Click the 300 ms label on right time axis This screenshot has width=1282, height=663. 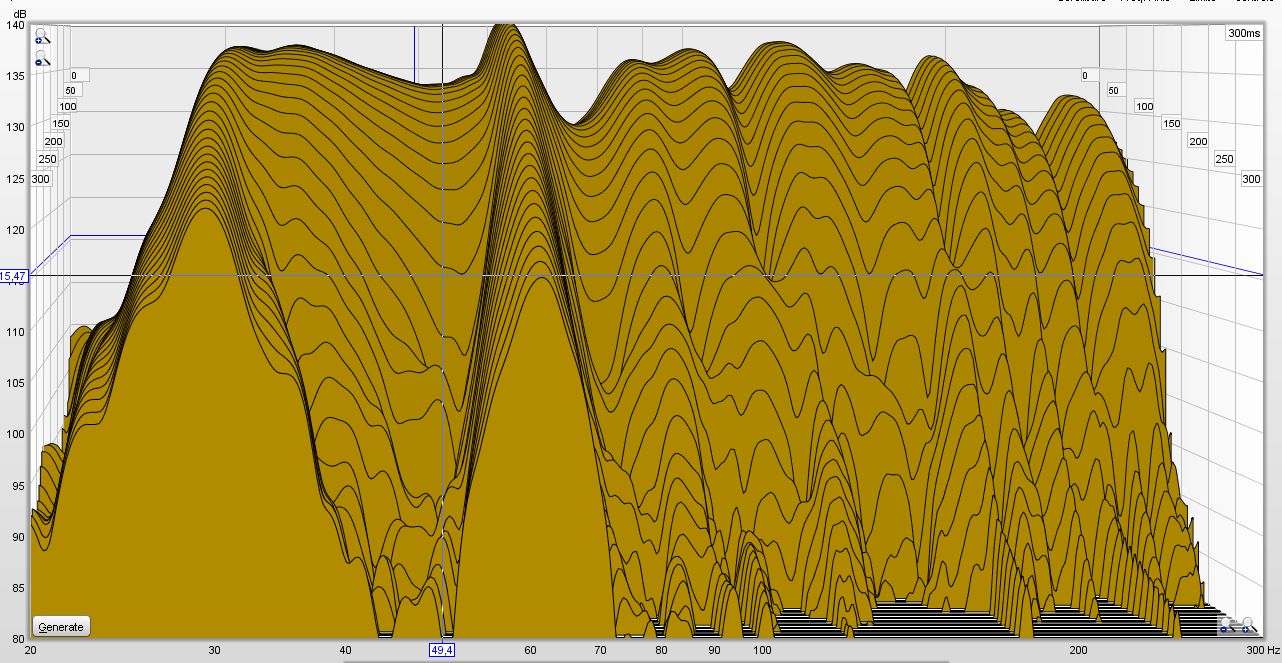1251,179
